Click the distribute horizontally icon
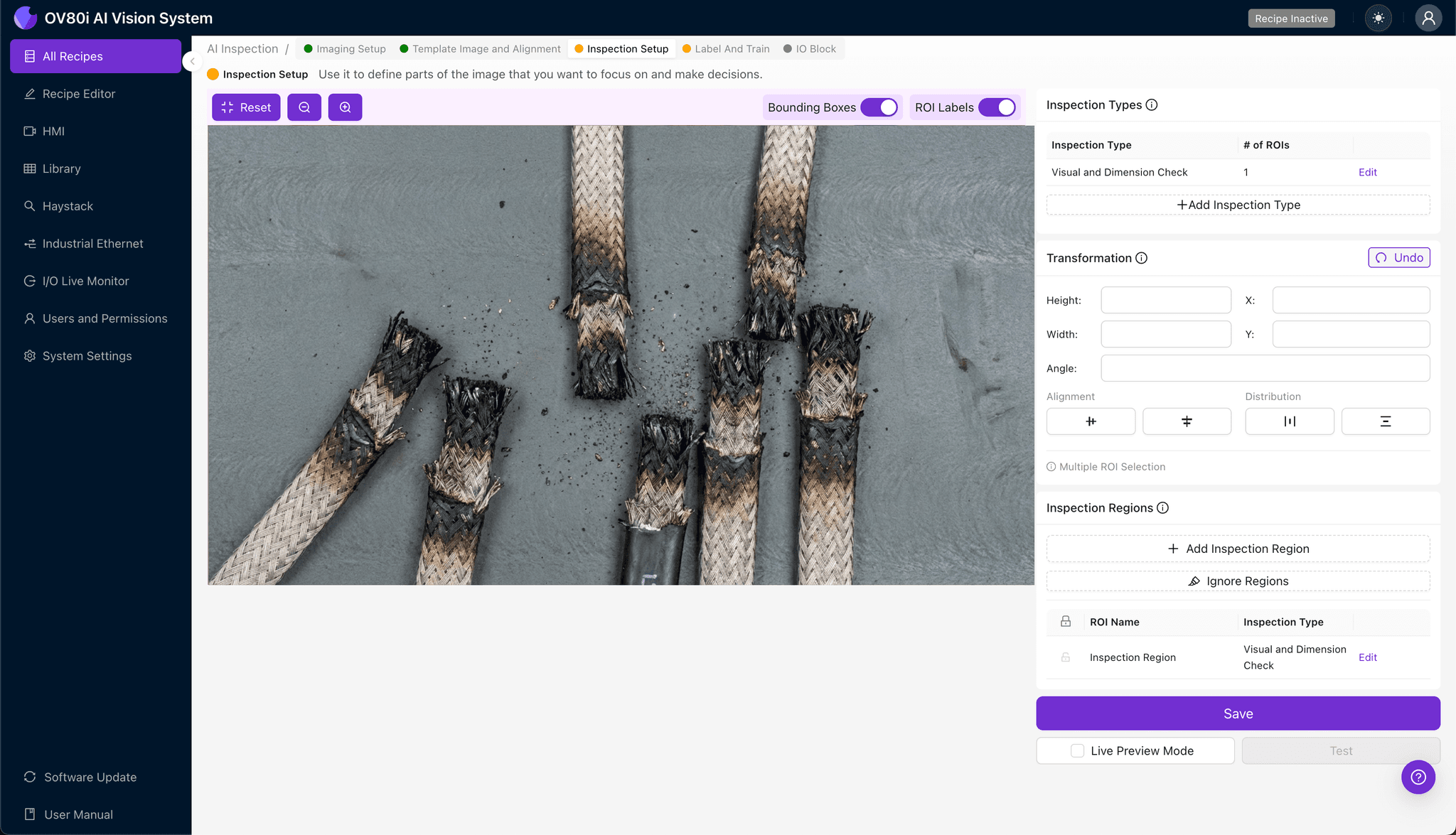1456x835 pixels. pyautogui.click(x=1289, y=421)
